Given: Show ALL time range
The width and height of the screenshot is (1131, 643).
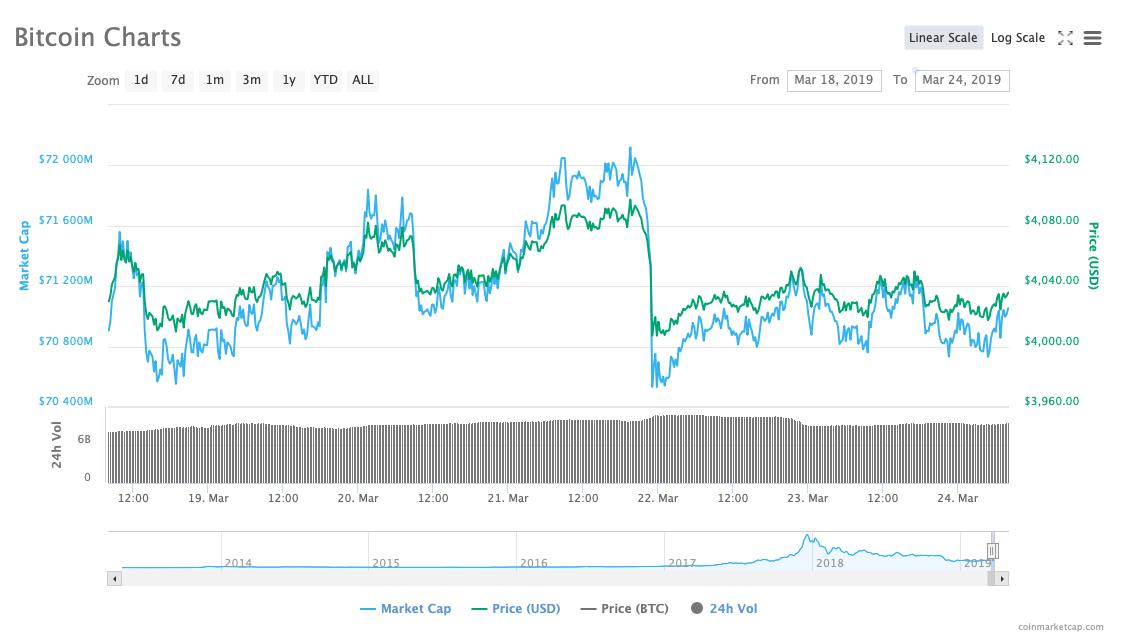Looking at the screenshot, I should (363, 80).
